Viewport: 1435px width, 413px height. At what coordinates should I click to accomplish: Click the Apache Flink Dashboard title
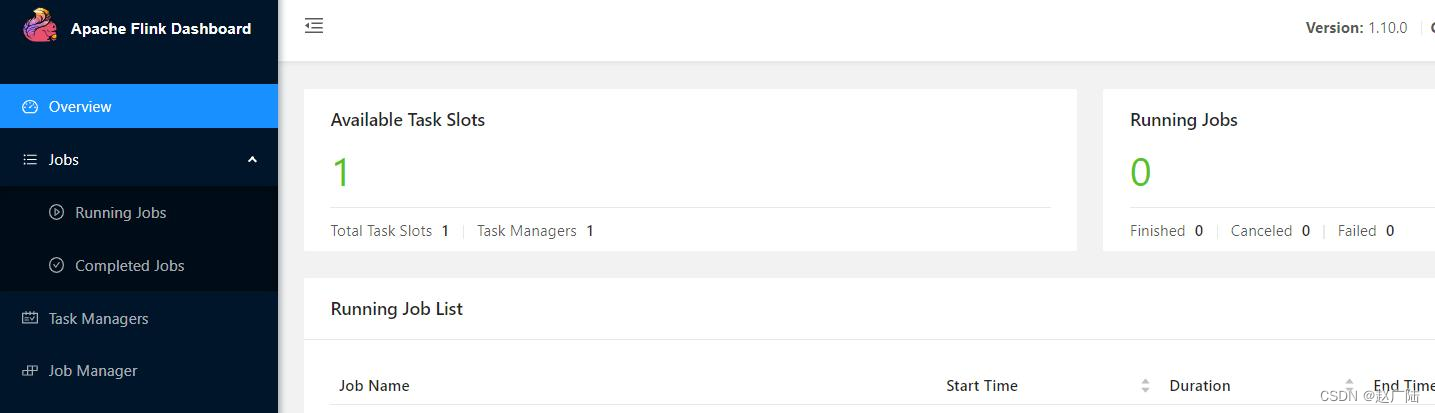tap(161, 29)
